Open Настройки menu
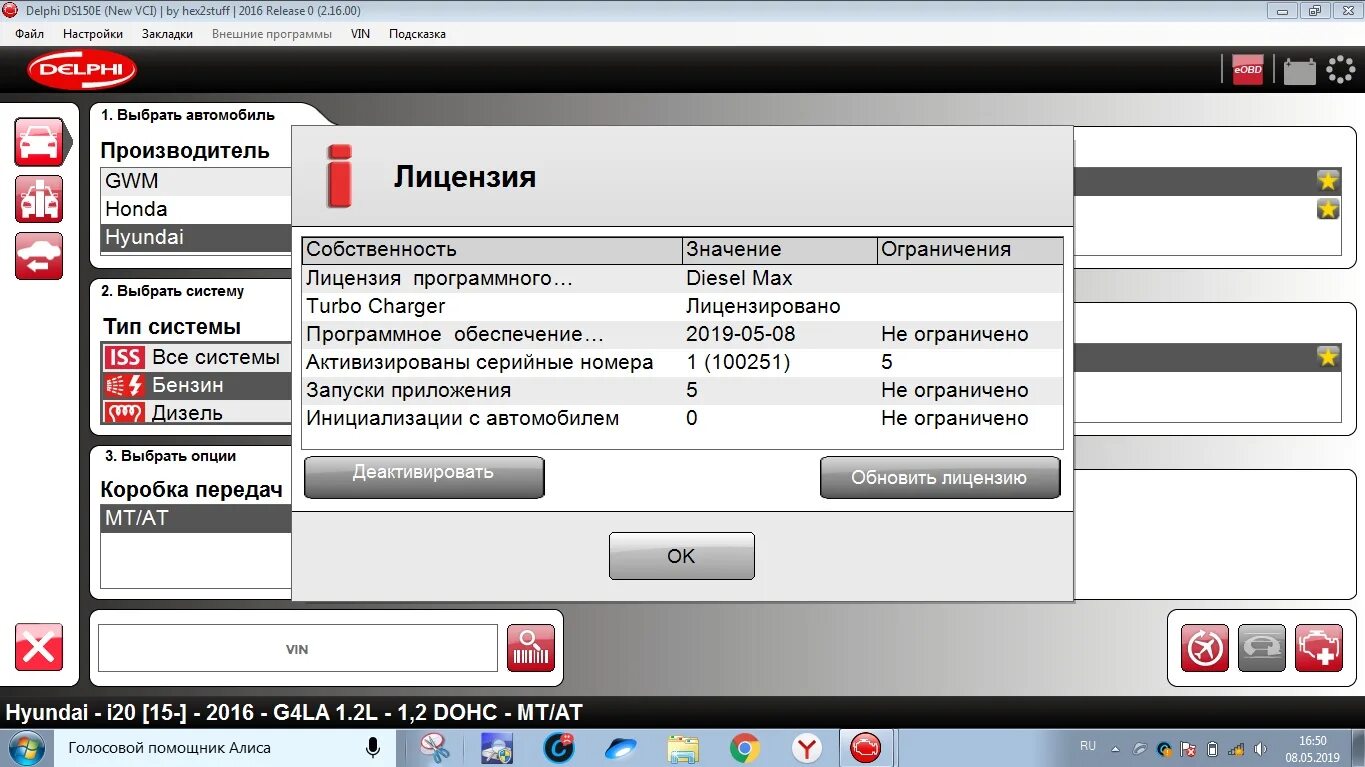 coord(93,34)
